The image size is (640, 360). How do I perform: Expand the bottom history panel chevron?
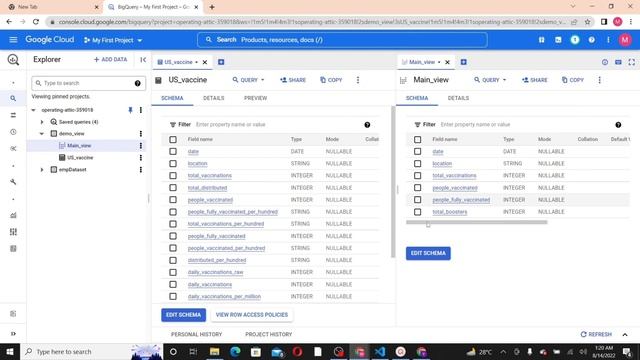coord(625,334)
